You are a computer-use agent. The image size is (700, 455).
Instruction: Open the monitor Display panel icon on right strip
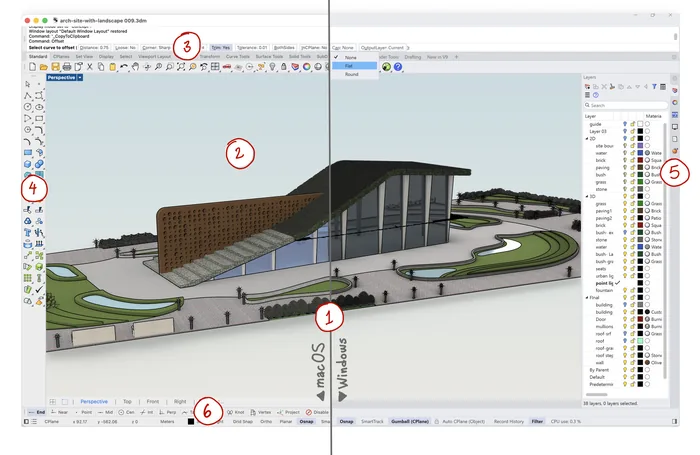point(675,127)
